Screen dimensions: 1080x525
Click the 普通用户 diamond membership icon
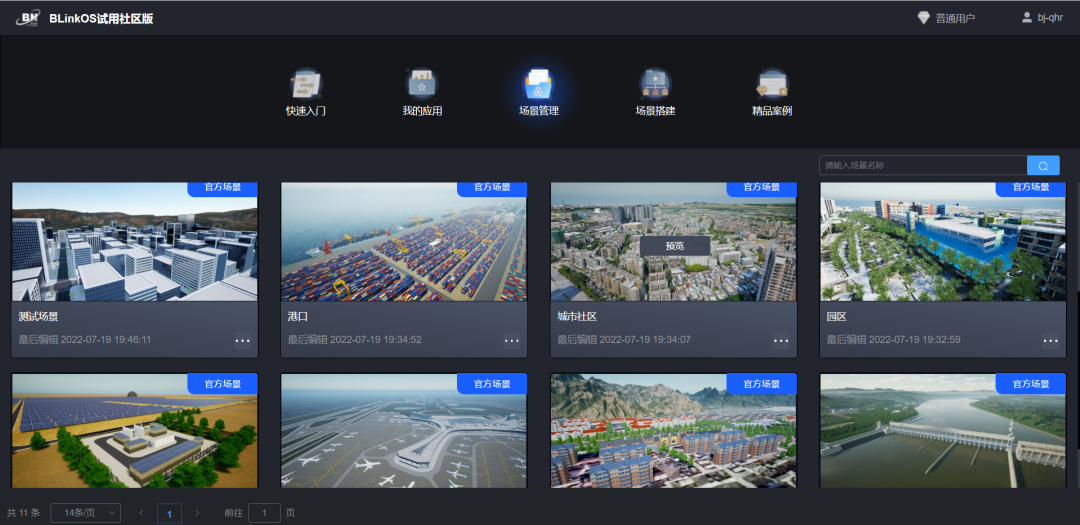(x=923, y=18)
